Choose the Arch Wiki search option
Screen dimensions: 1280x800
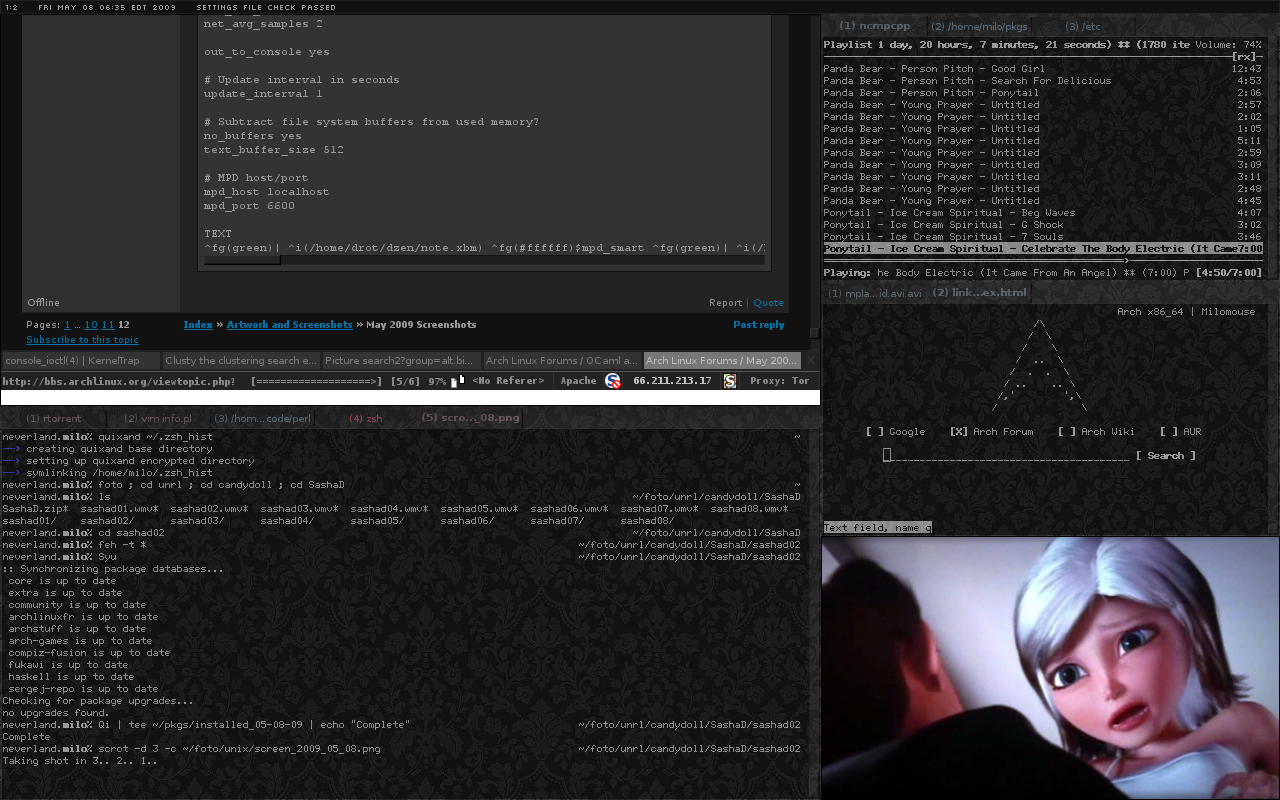(1068, 432)
